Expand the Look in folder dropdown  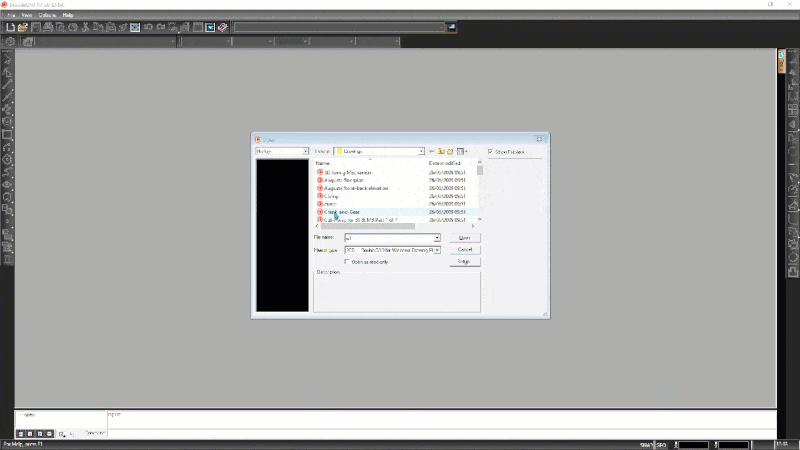(421, 152)
